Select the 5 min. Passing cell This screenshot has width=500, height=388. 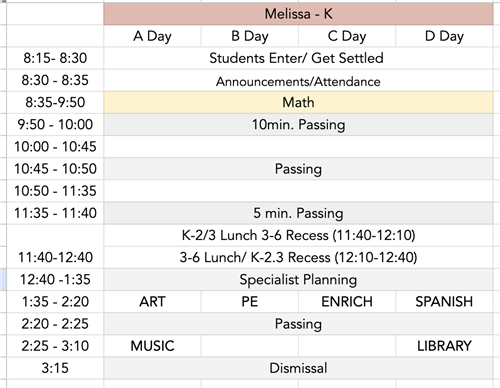click(298, 213)
